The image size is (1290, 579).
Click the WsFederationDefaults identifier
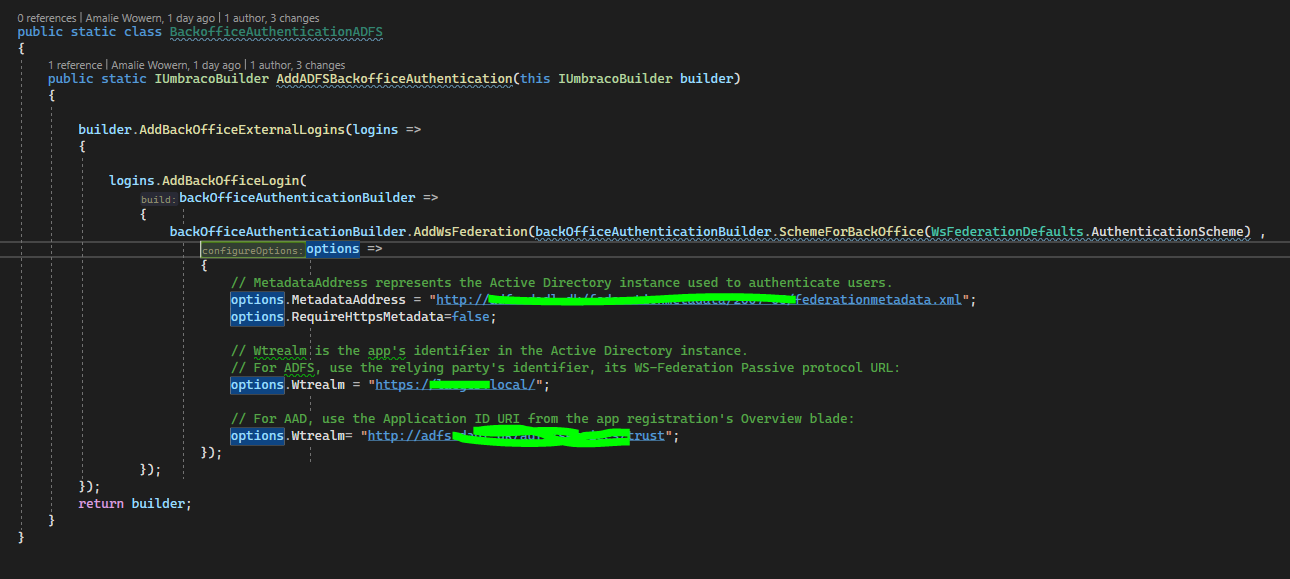[1007, 232]
